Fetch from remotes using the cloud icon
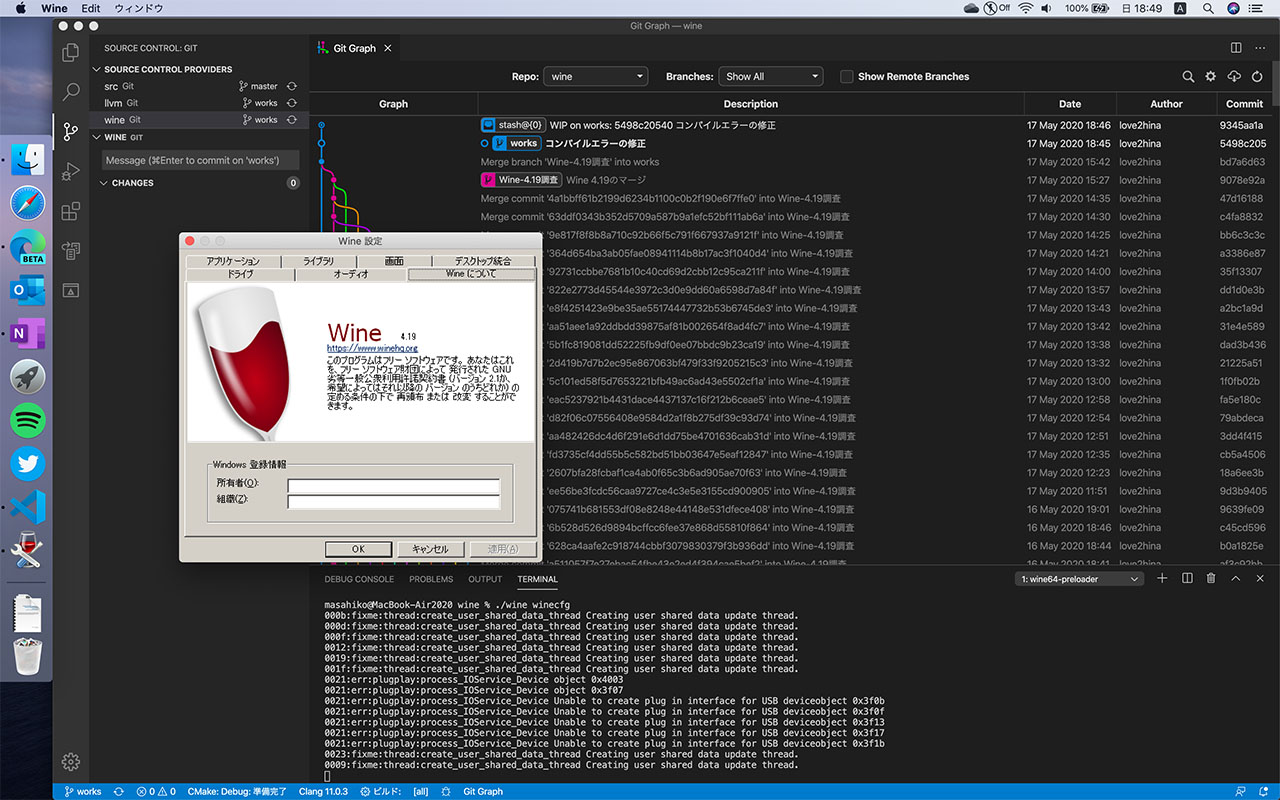The image size is (1280, 800). 1234,76
